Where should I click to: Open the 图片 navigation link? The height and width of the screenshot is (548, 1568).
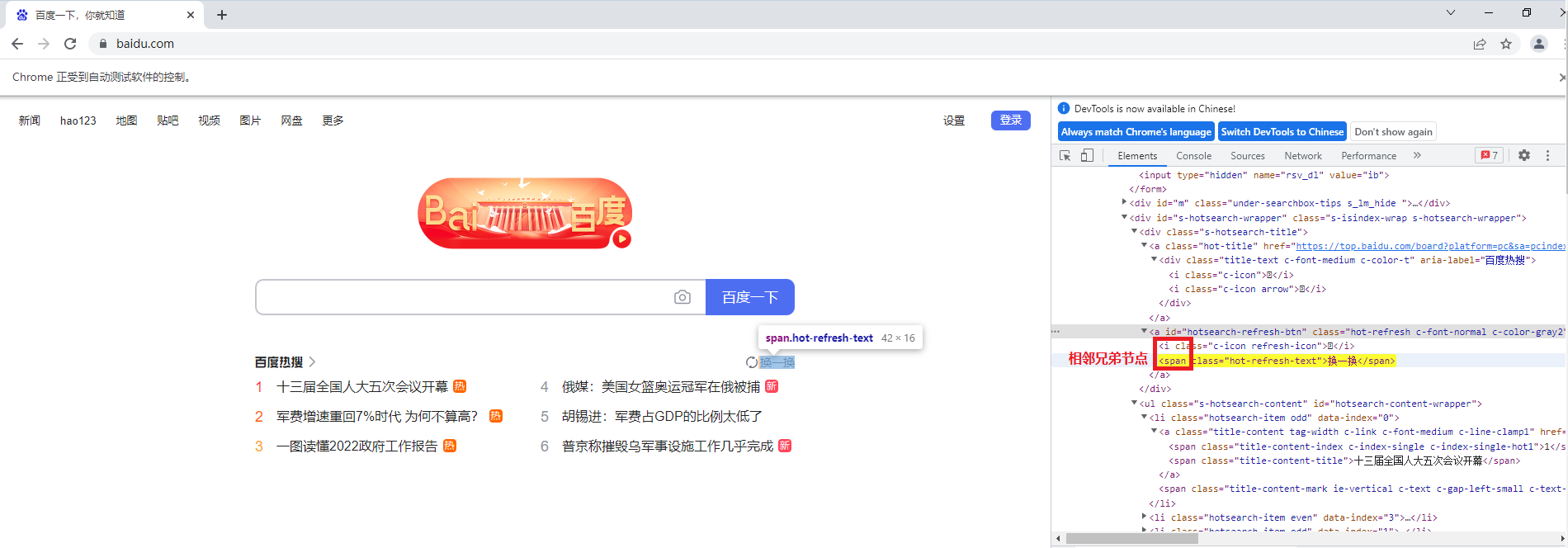tap(250, 120)
